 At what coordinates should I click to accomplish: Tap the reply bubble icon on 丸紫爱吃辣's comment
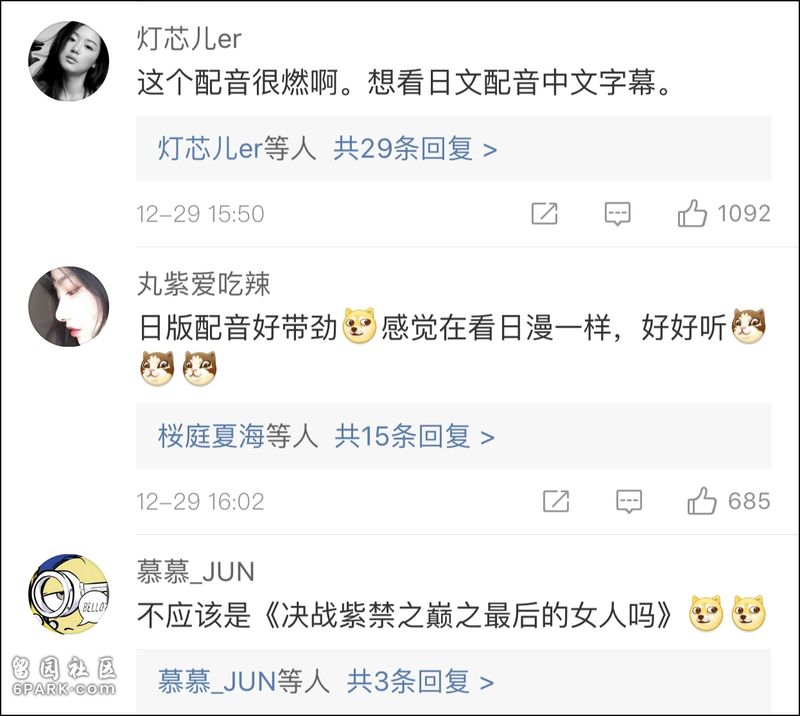click(629, 502)
